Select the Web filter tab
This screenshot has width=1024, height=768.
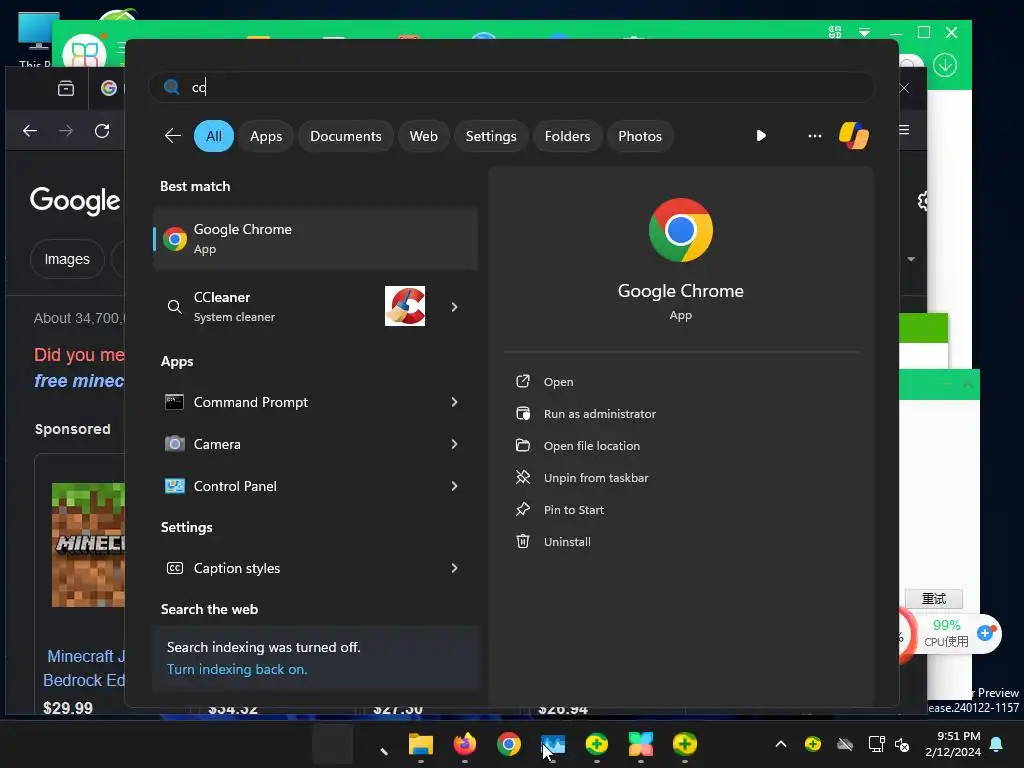(x=423, y=136)
